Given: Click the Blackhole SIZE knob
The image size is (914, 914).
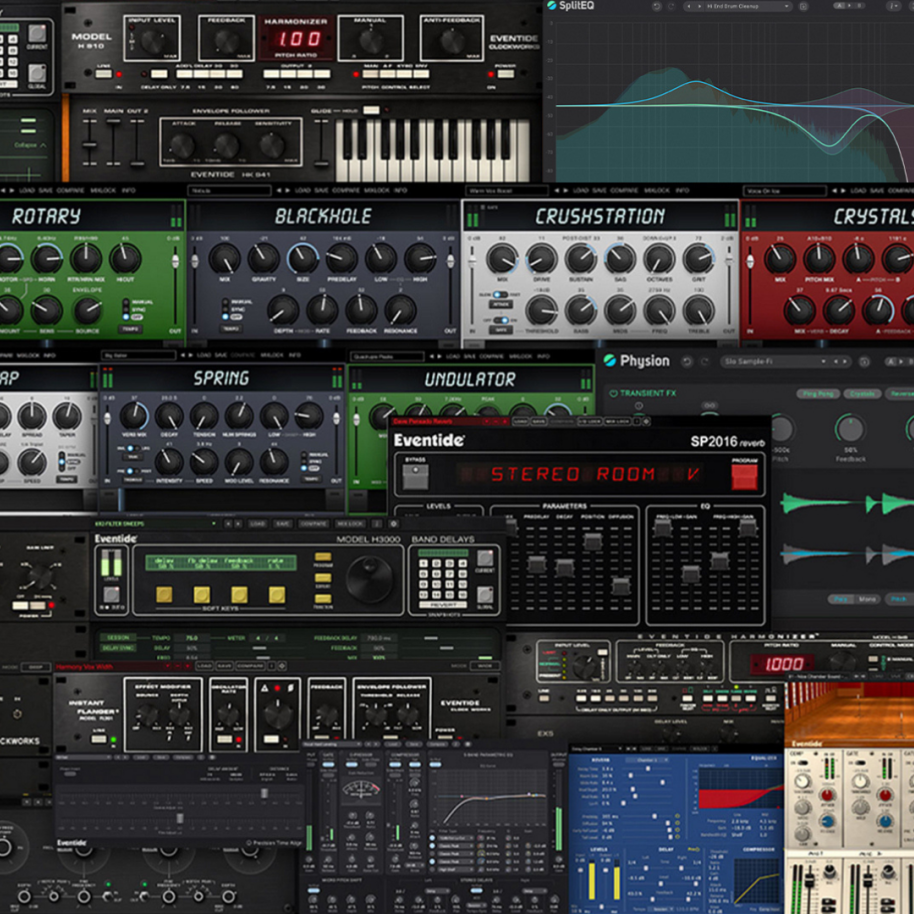Looking at the screenshot, I should 303,258.
